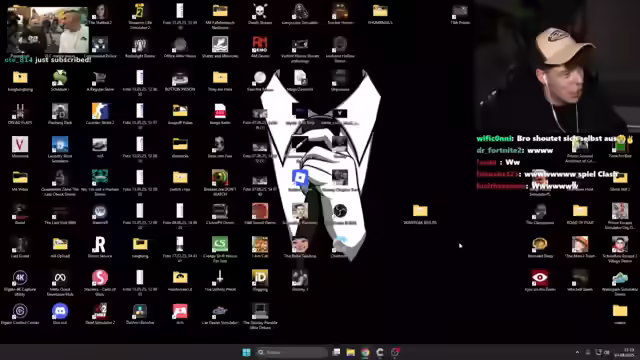
Task: Expand the system tray hidden icons chevron
Action: [577, 352]
